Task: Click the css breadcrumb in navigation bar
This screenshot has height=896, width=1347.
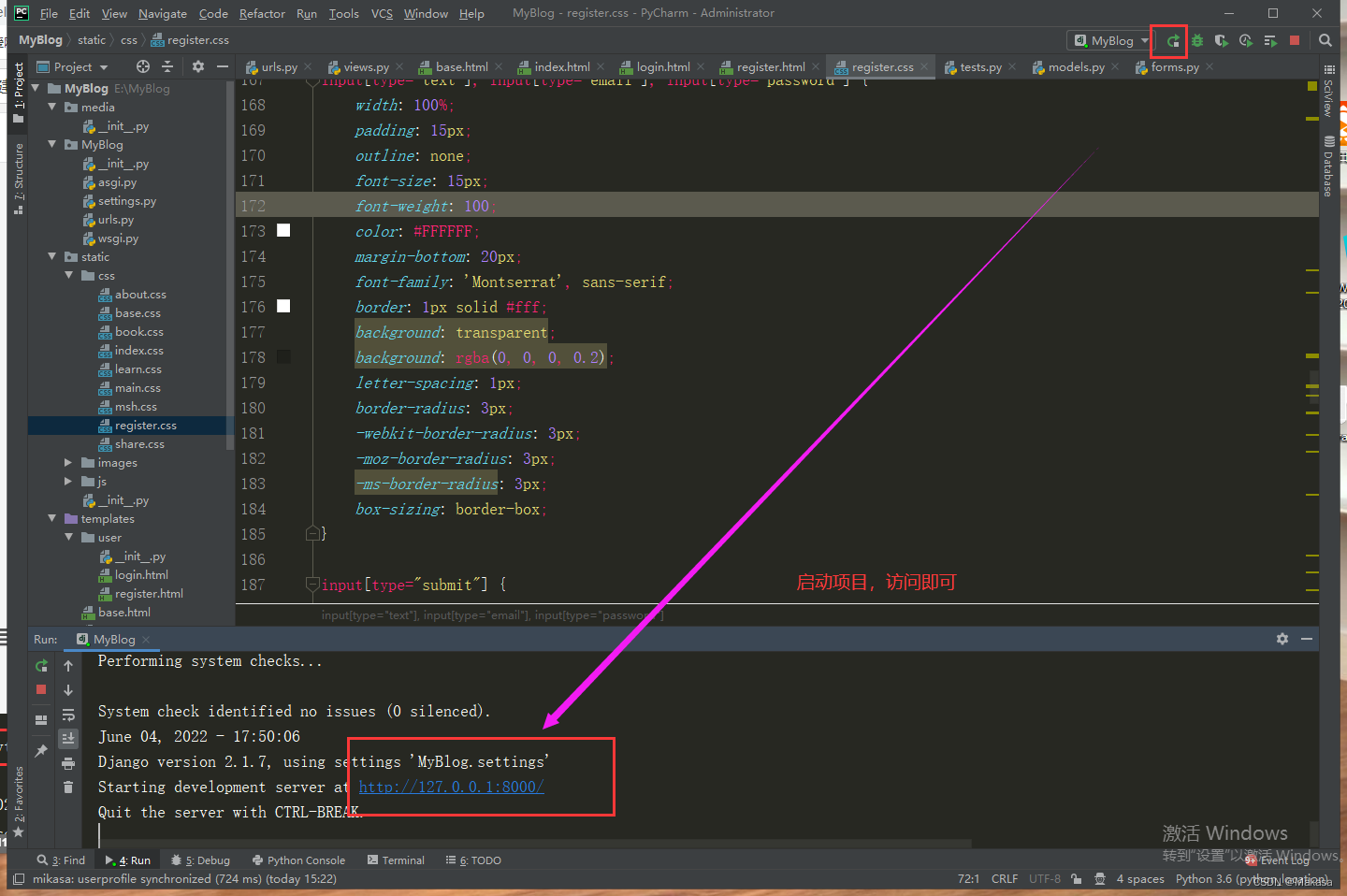Action: point(128,39)
